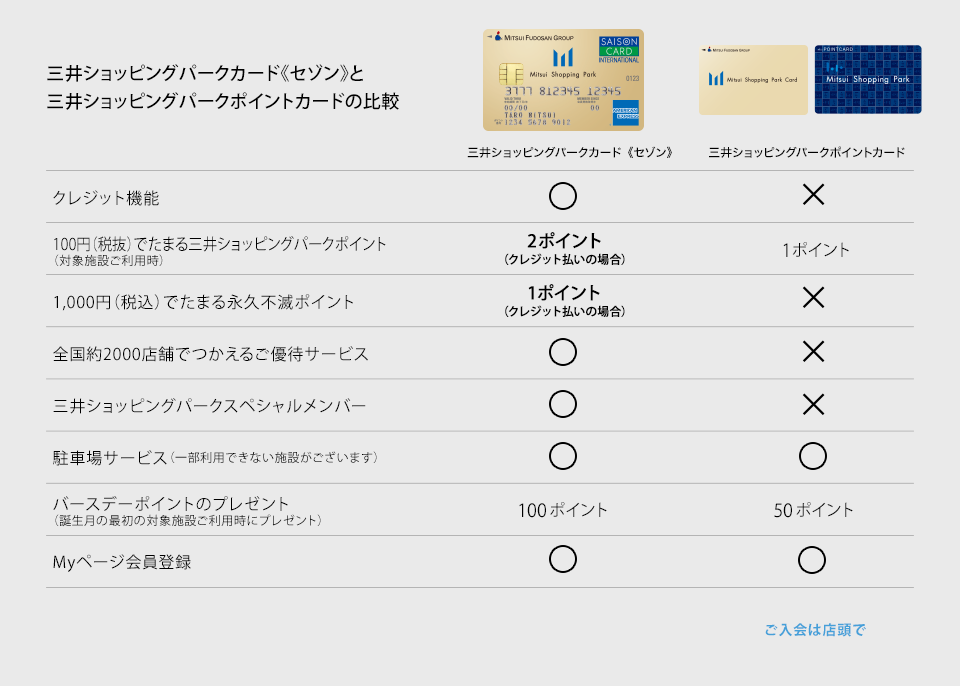This screenshot has width=960, height=686.
Task: Click the cross mark in the ご優待サービス row
Action: click(813, 352)
